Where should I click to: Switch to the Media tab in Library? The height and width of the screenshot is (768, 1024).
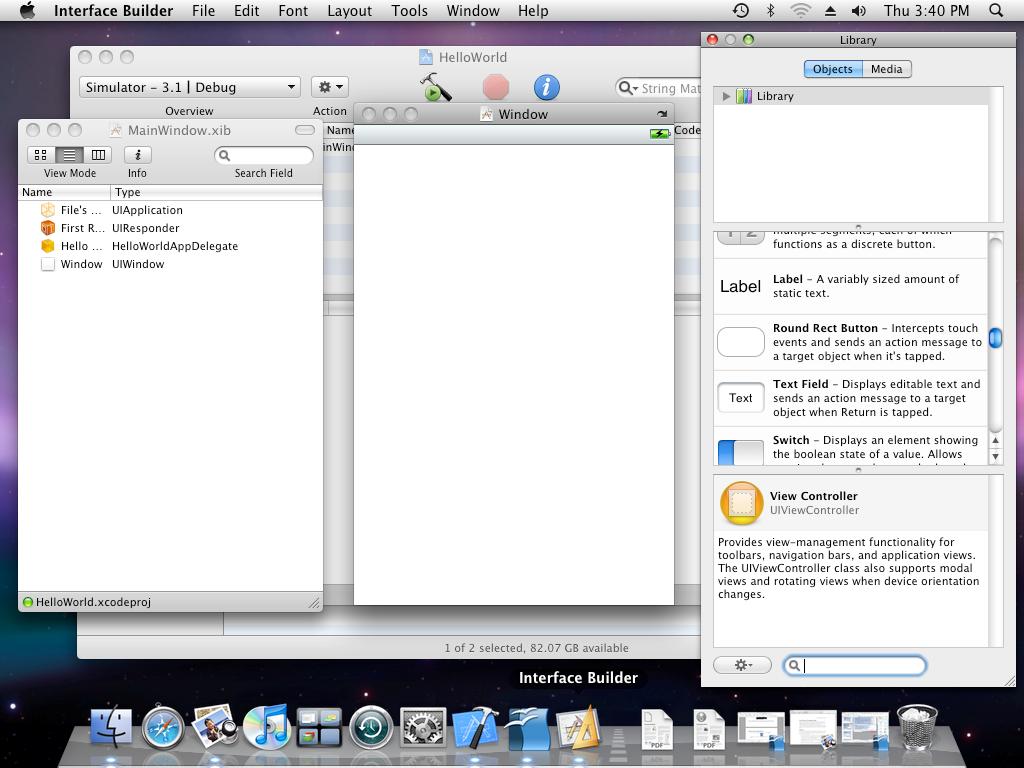(x=886, y=69)
